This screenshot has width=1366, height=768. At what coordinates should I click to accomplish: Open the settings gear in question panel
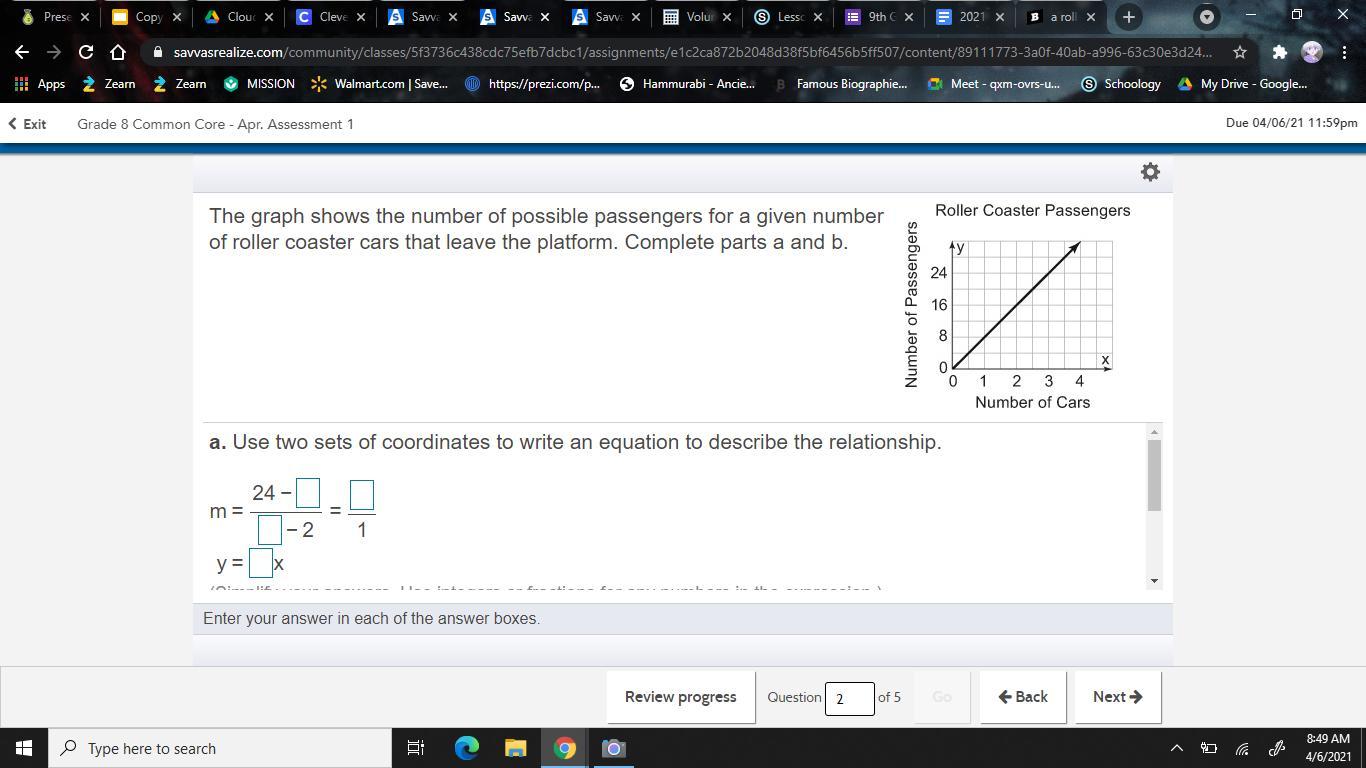[x=1150, y=172]
